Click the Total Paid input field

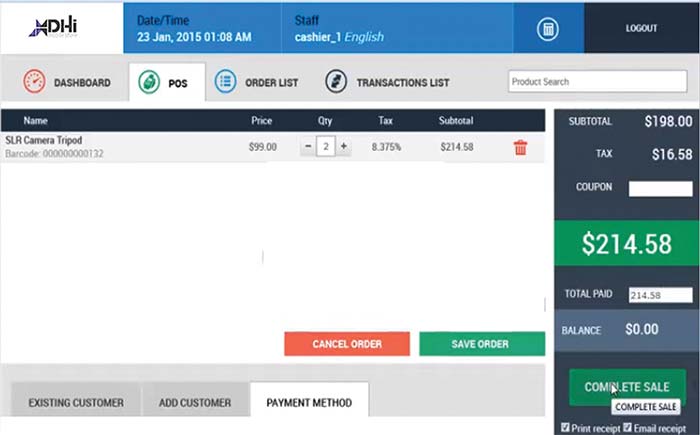point(660,295)
